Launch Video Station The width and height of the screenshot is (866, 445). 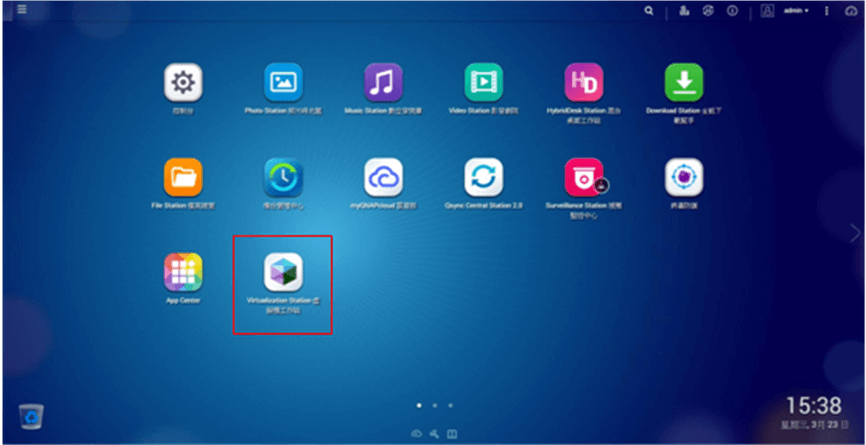[x=483, y=81]
